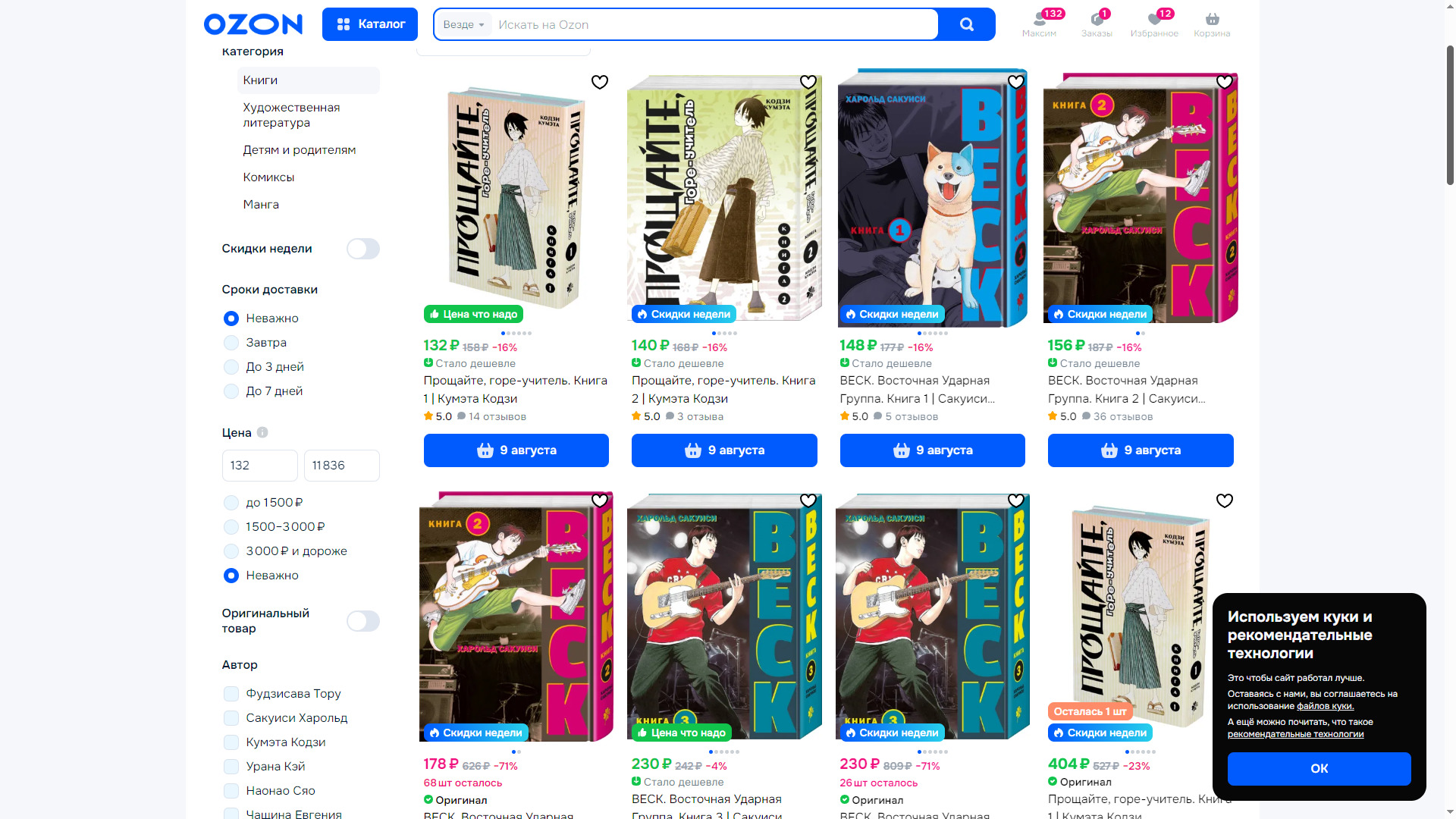Open the Максим profile icon
This screenshot has width=1456, height=819.
[1039, 19]
